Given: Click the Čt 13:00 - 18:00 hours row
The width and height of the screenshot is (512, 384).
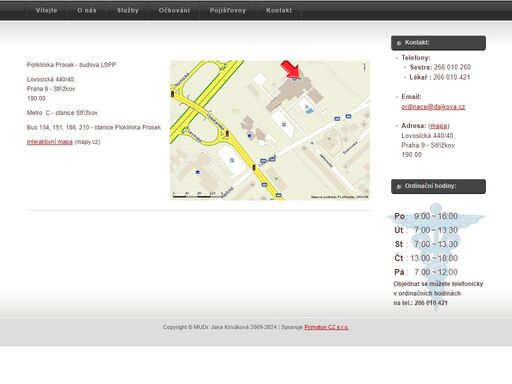Looking at the screenshot, I should point(426,258).
